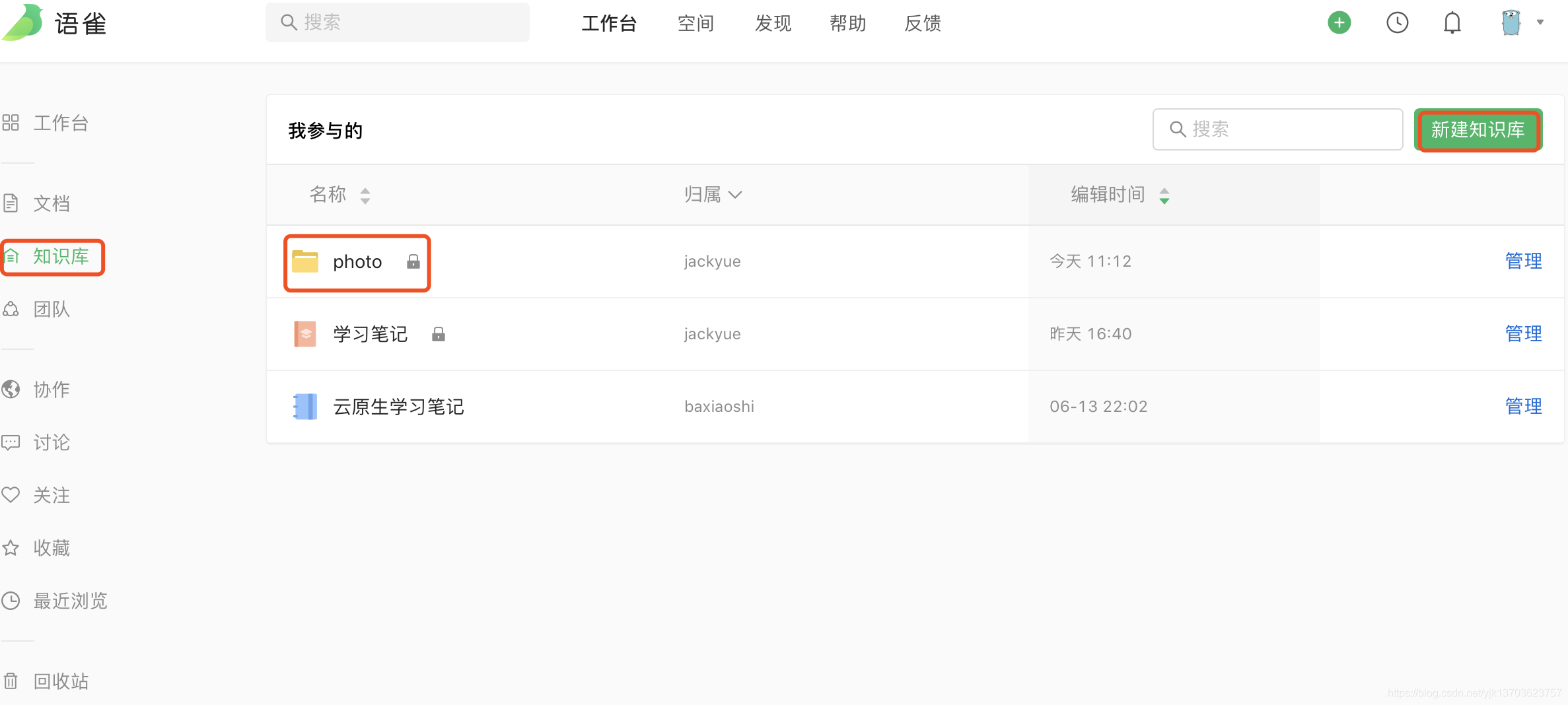1568x705 pixels.
Task: Focus the top global 搜索 field
Action: coord(398,22)
